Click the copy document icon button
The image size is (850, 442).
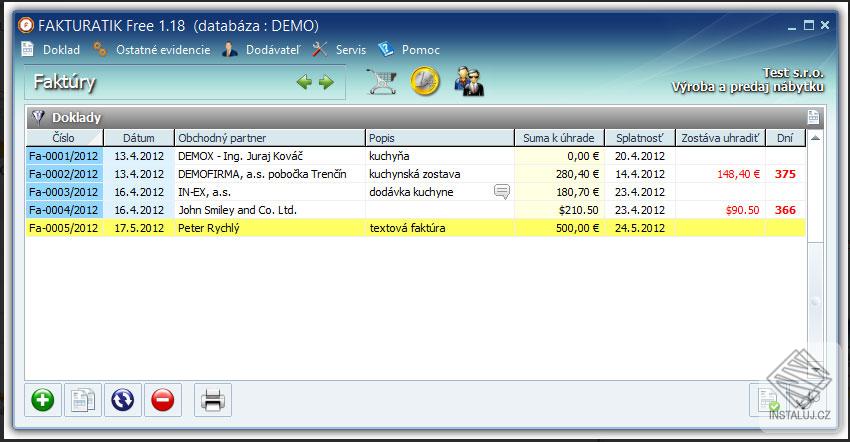(x=83, y=400)
